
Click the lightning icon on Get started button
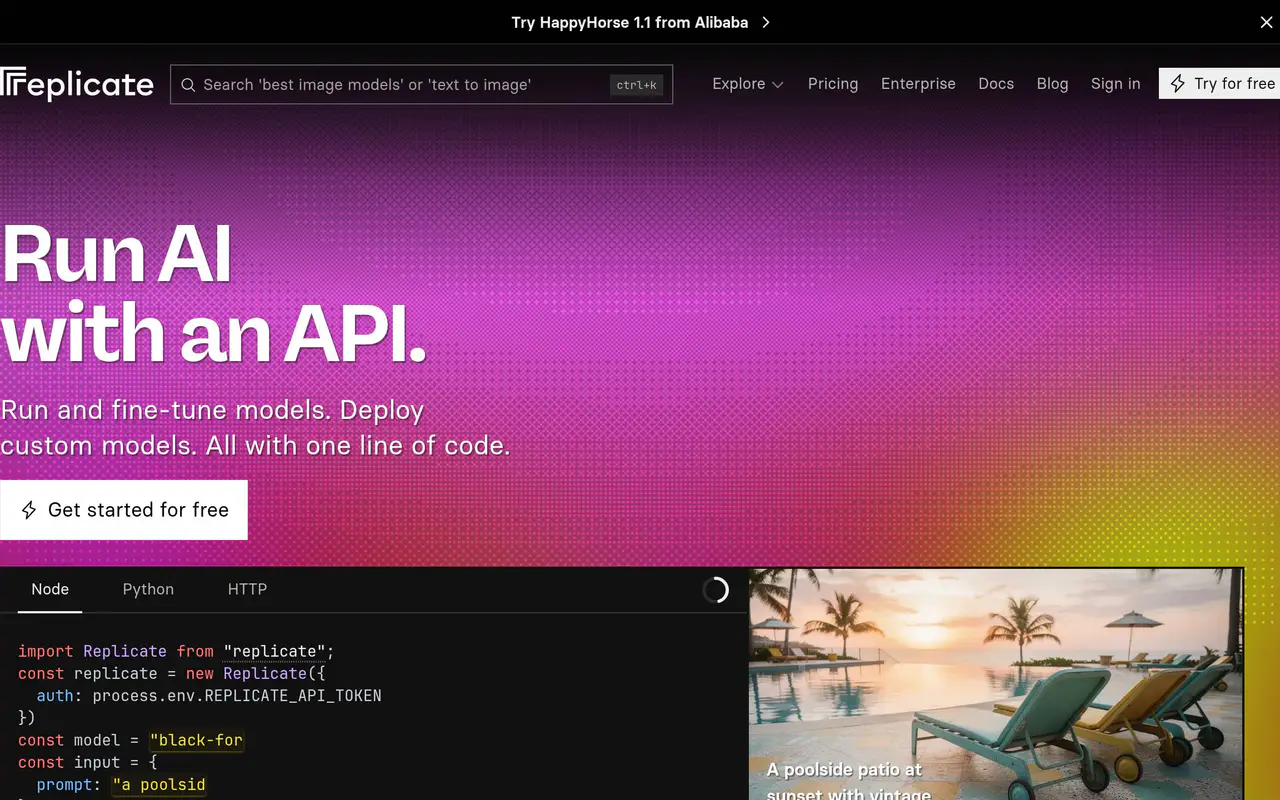(30, 510)
